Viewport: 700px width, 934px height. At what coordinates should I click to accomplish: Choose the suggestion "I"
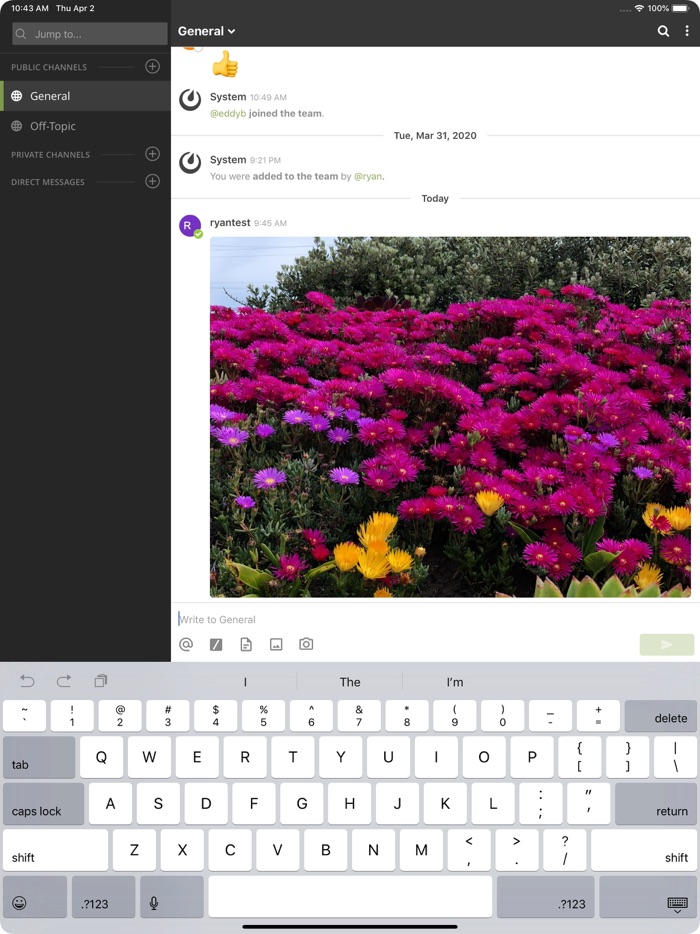coord(245,682)
